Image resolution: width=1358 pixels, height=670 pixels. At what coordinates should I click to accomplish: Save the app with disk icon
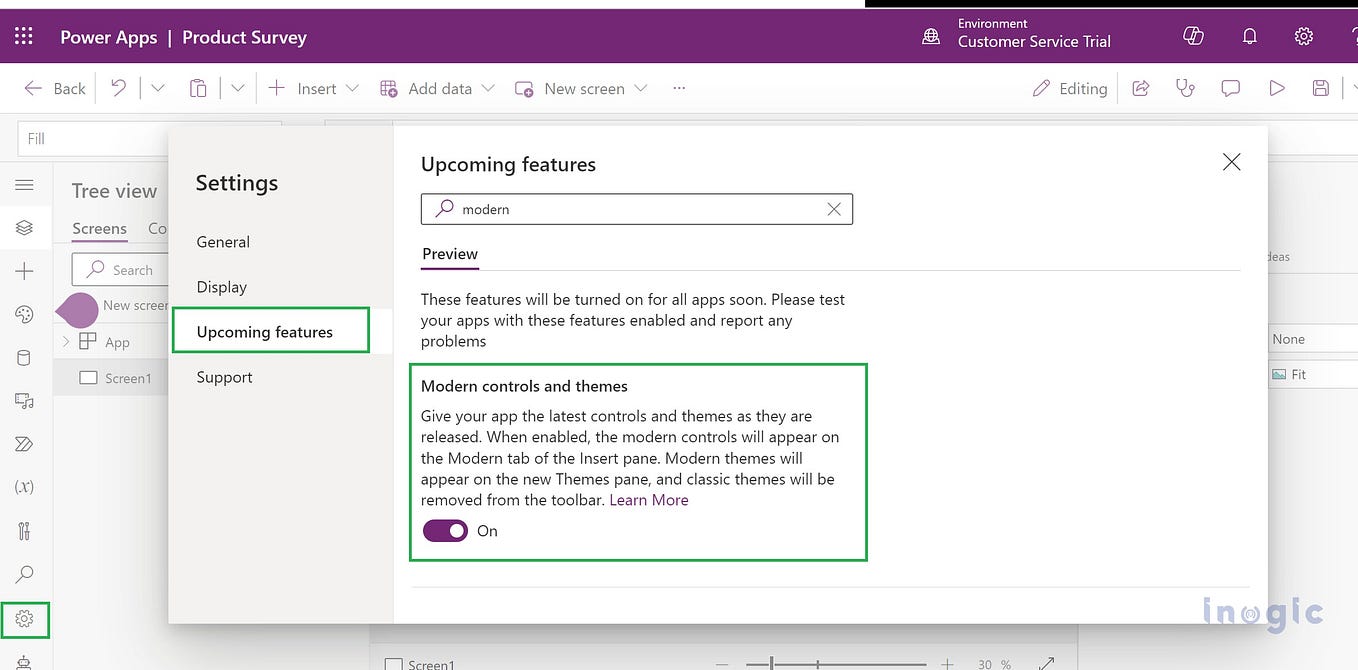[1321, 88]
